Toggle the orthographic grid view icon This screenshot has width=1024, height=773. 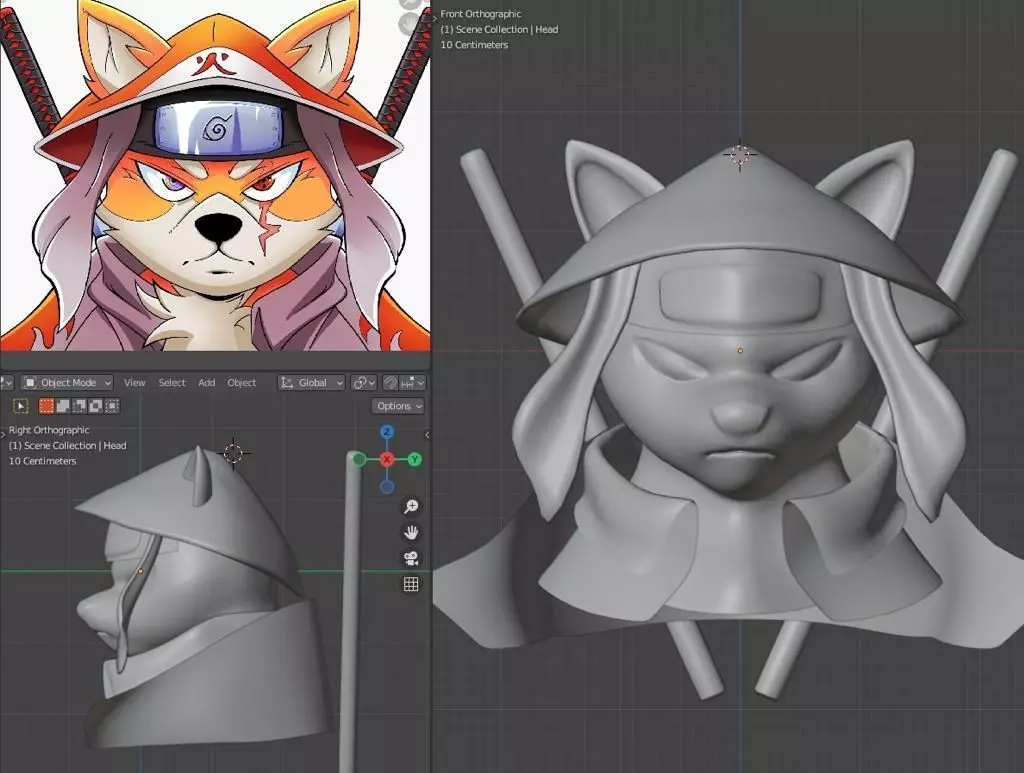[411, 584]
